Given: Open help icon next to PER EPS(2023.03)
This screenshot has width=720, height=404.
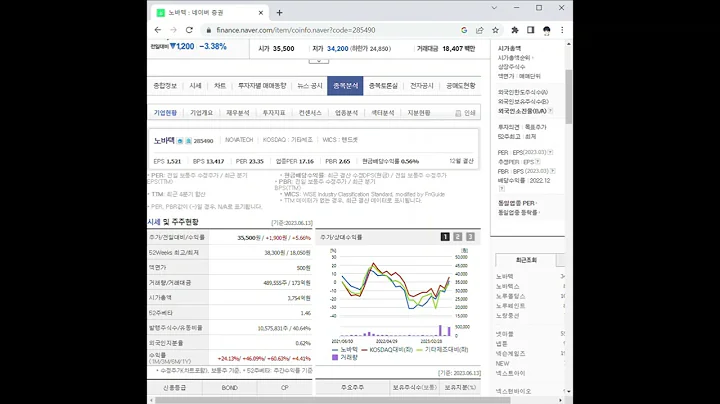Looking at the screenshot, I should pos(550,152).
